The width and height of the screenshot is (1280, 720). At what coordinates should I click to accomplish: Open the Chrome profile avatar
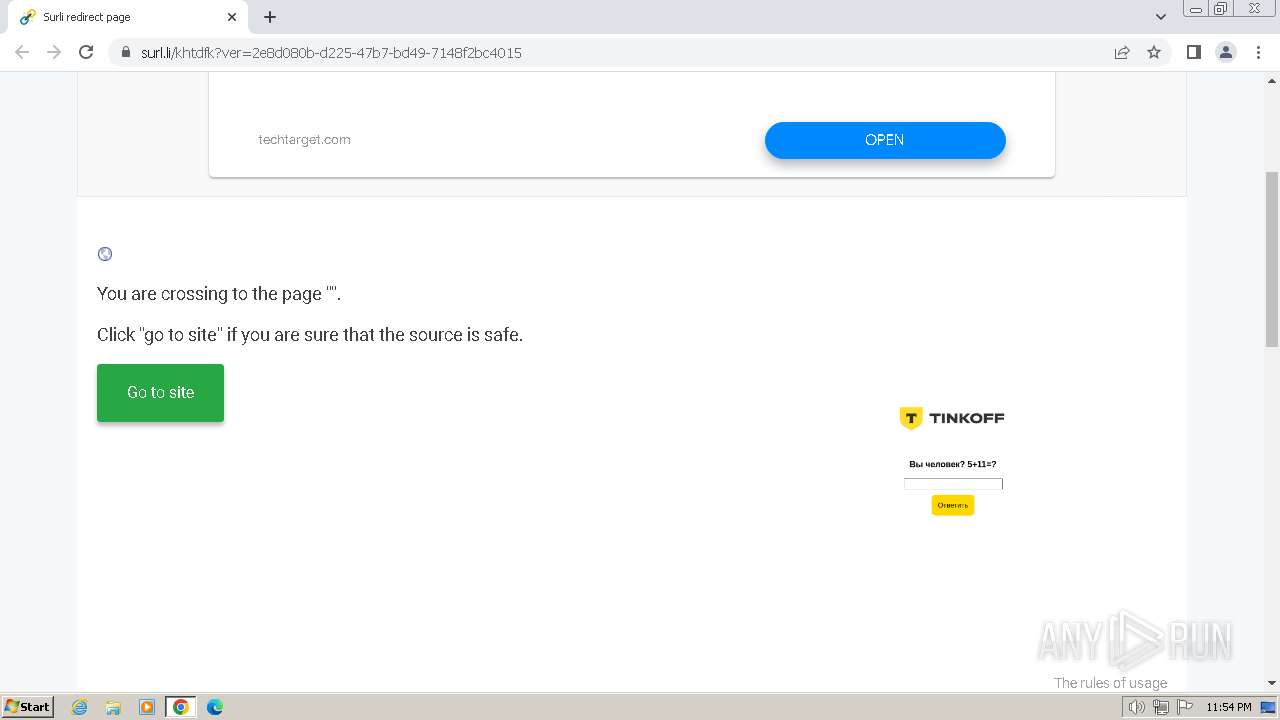[x=1226, y=52]
